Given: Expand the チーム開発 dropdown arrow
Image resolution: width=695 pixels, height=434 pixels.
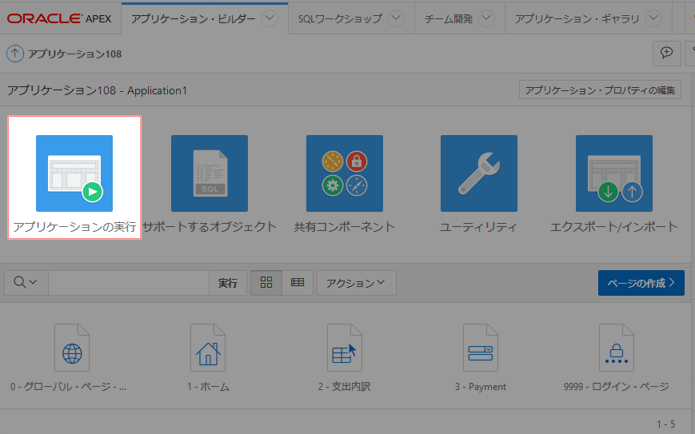Looking at the screenshot, I should (x=487, y=19).
